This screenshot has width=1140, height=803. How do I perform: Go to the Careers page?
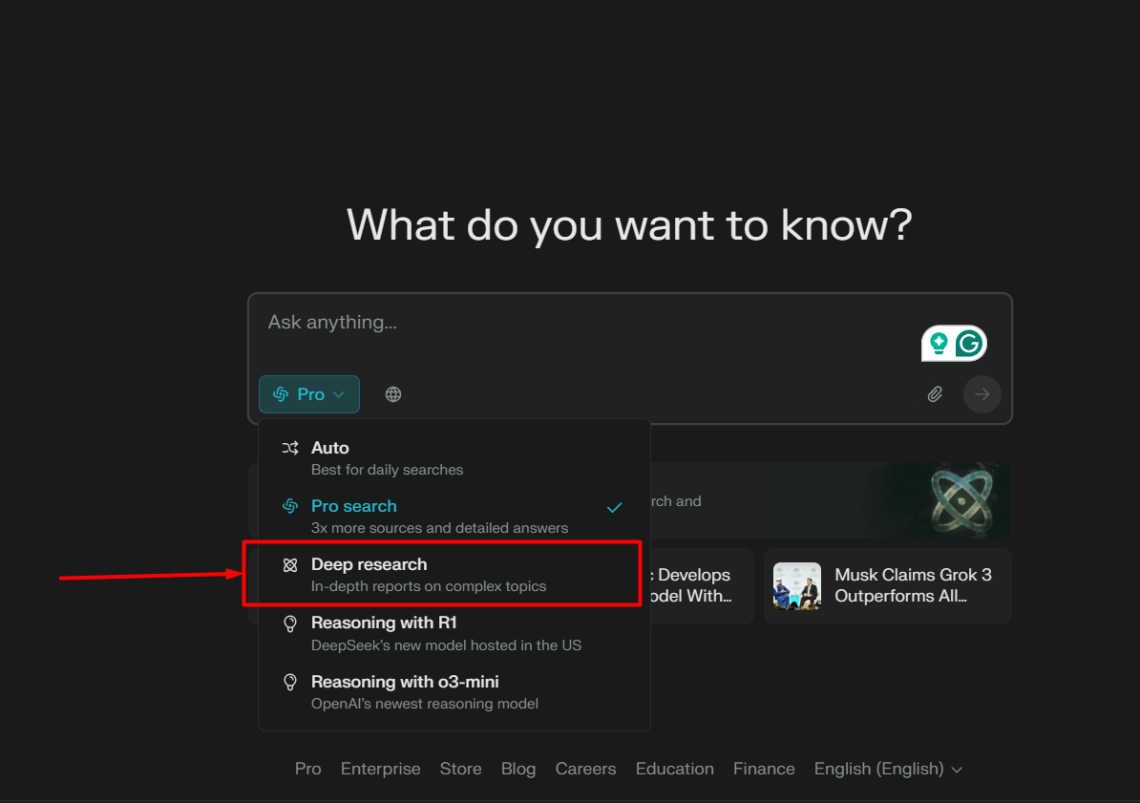coord(585,769)
